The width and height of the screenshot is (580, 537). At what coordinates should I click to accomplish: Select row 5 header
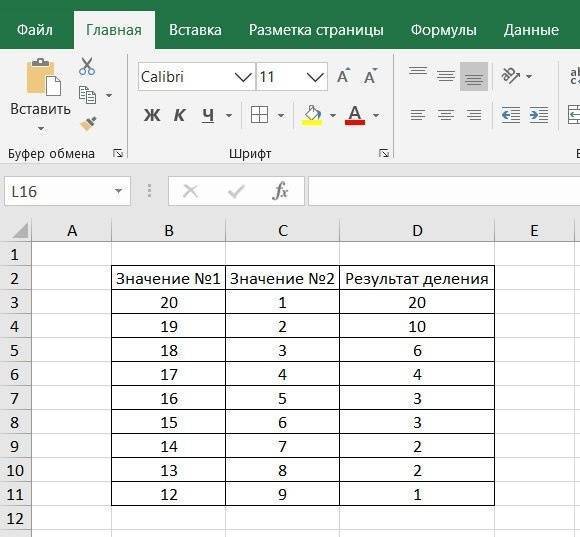coord(15,350)
